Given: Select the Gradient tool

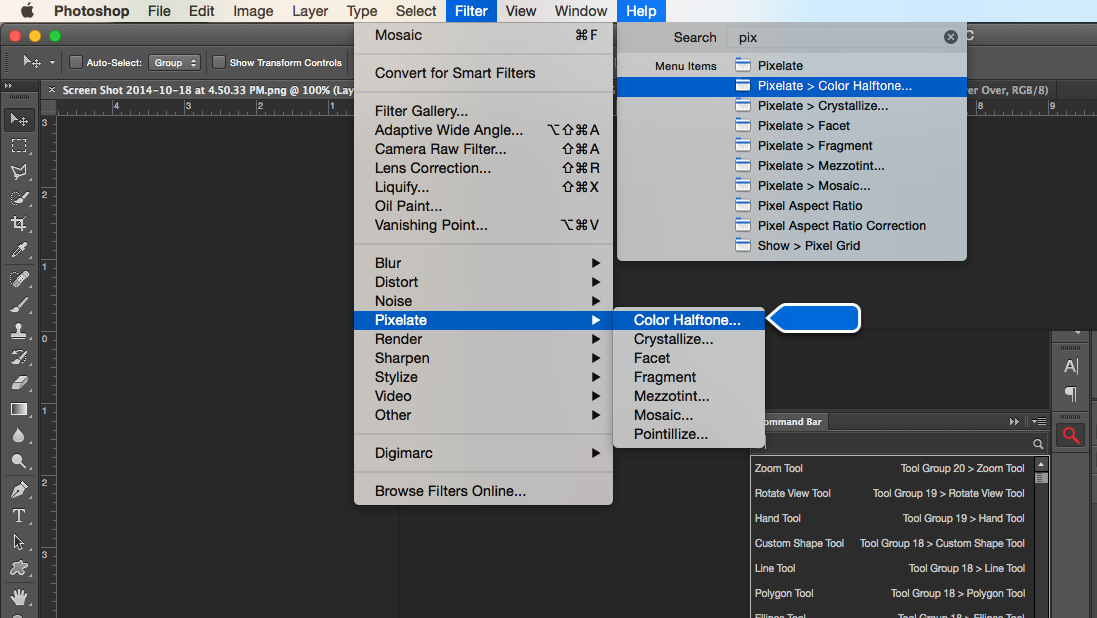Looking at the screenshot, I should (19, 409).
